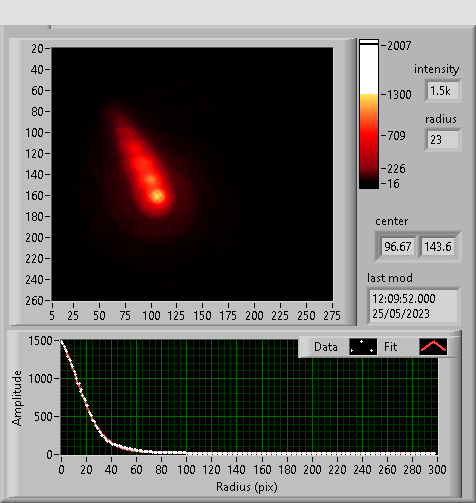The width and height of the screenshot is (476, 503).
Task: Click the Data legend label
Action: point(326,347)
